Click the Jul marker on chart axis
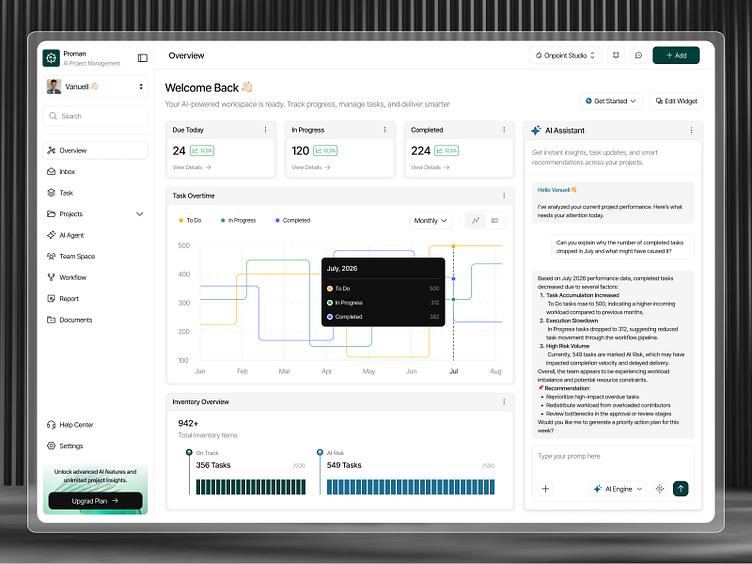This screenshot has width=752, height=564. click(453, 371)
